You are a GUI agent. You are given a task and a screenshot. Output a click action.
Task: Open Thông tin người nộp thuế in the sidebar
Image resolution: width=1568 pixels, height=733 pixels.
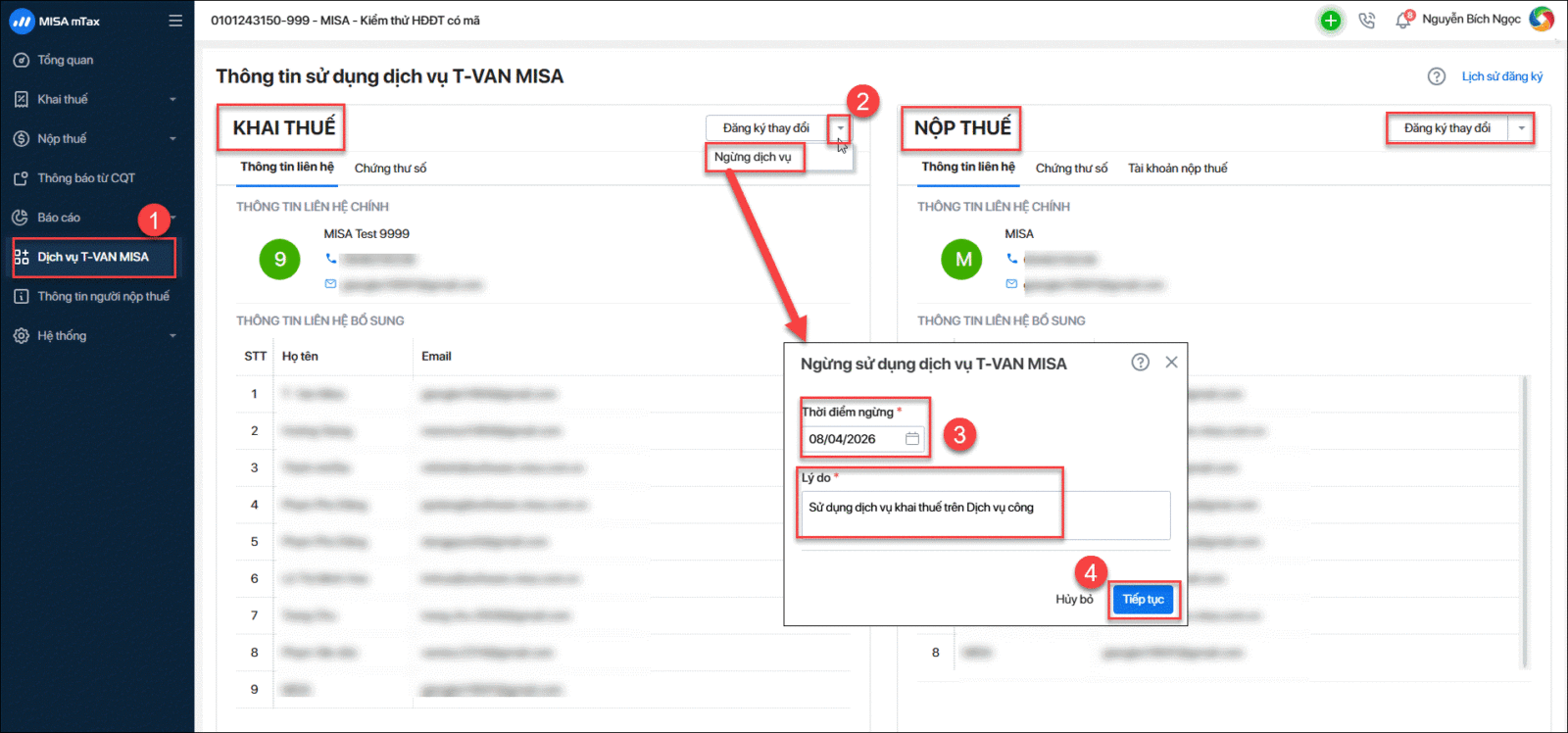tap(104, 296)
